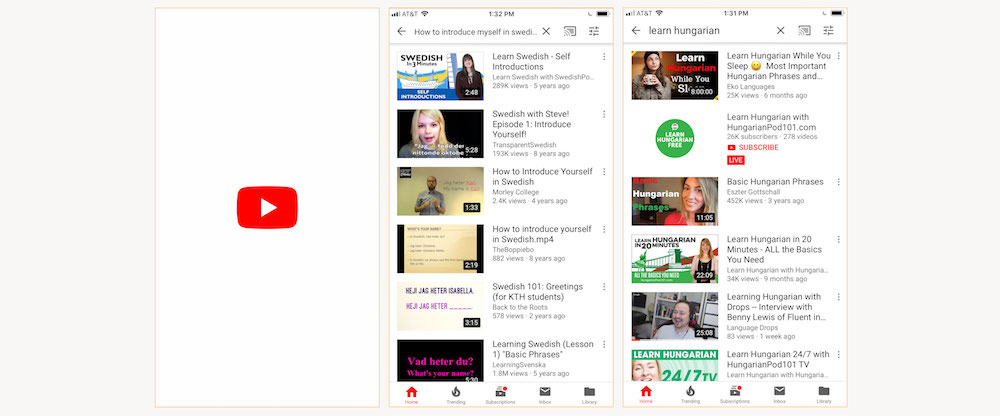Tap the cast icon in the Swedish search bar
This screenshot has height=416, width=1000.
[570, 31]
